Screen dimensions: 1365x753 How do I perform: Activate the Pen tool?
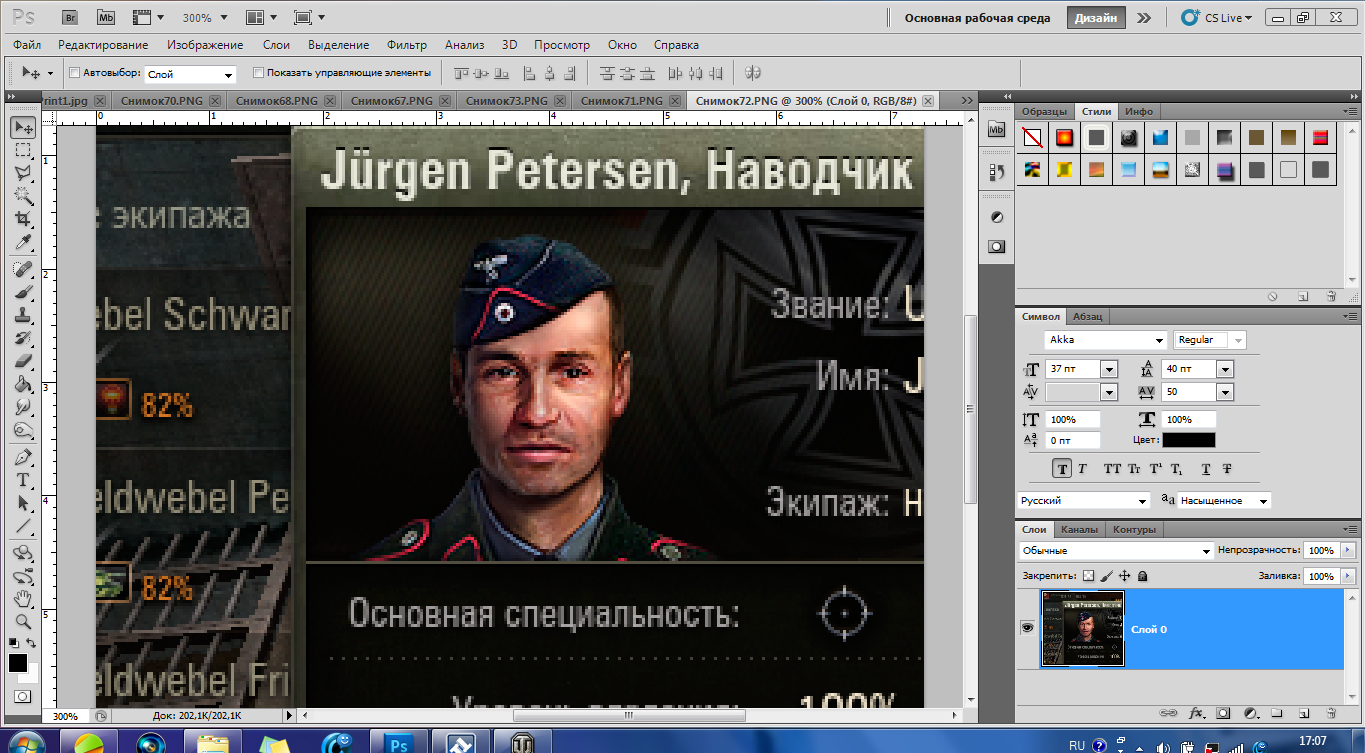[x=22, y=457]
